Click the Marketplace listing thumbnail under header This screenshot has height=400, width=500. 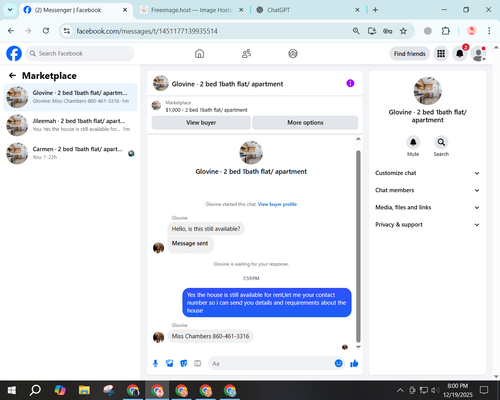pyautogui.click(x=156, y=106)
